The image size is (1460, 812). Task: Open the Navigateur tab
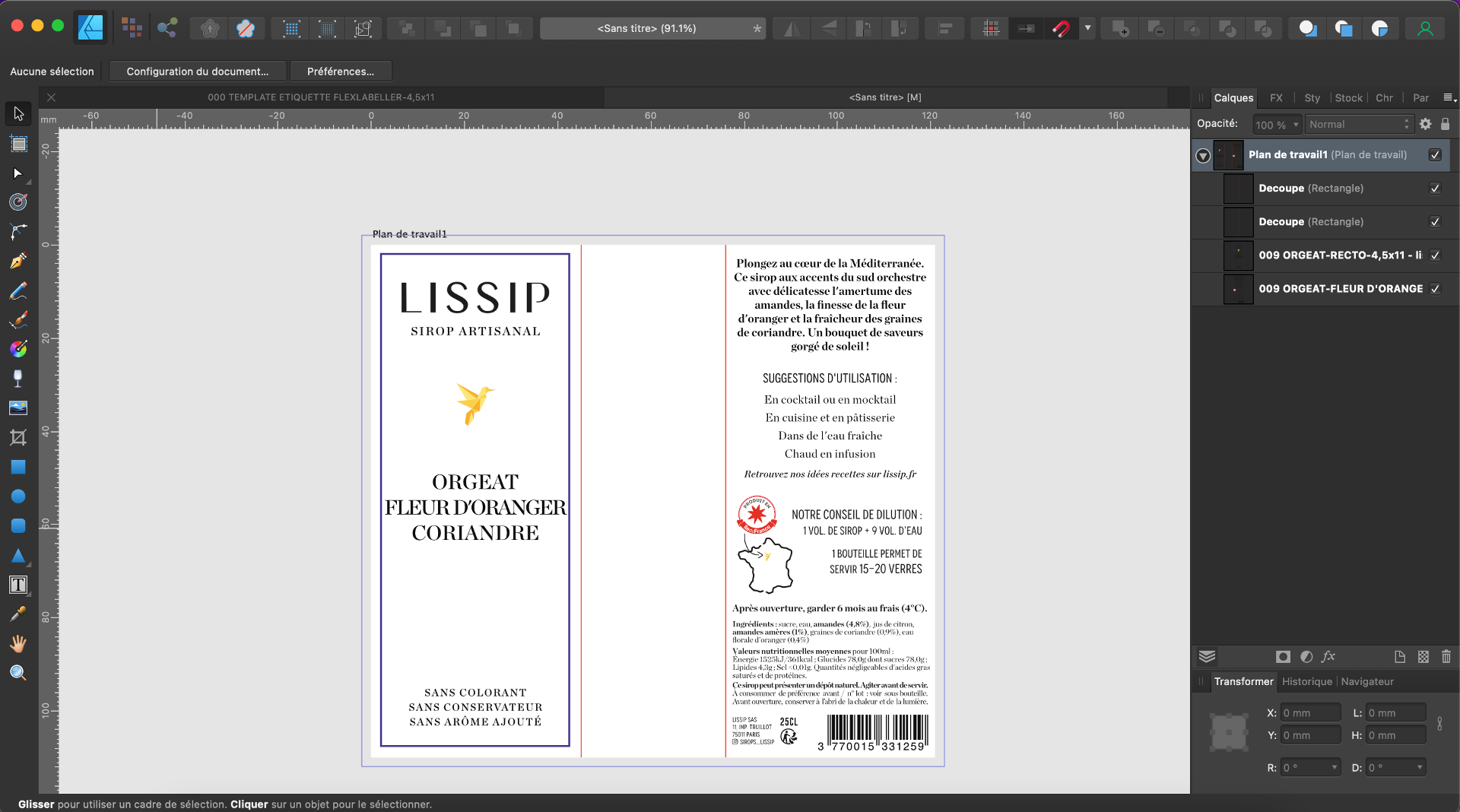pos(1367,682)
